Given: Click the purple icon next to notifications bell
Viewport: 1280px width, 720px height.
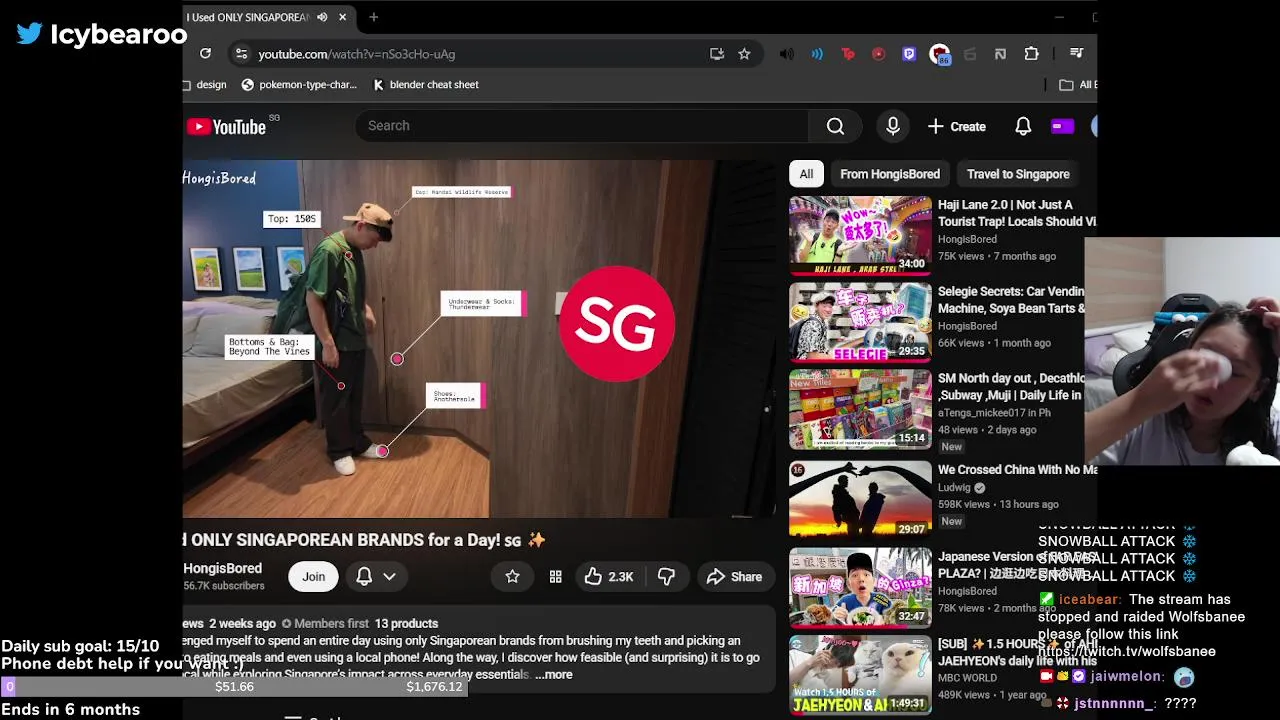Looking at the screenshot, I should 1062,126.
